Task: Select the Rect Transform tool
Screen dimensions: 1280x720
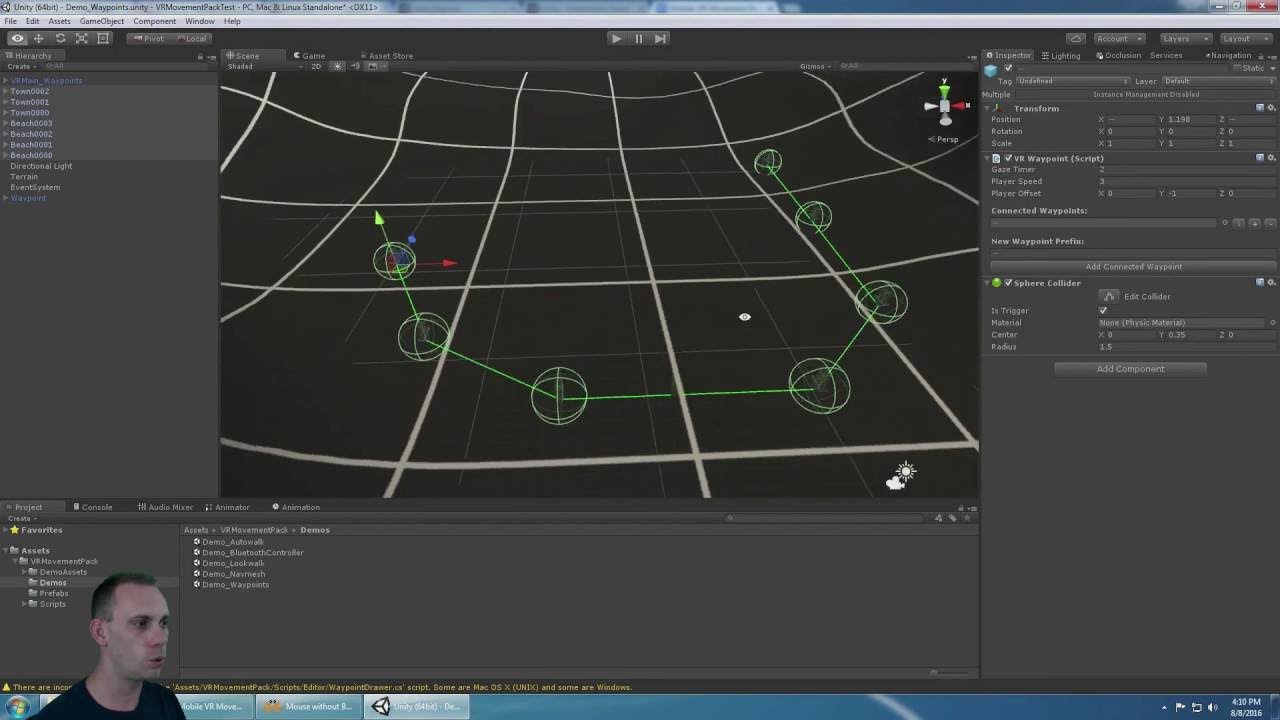Action: pos(104,38)
